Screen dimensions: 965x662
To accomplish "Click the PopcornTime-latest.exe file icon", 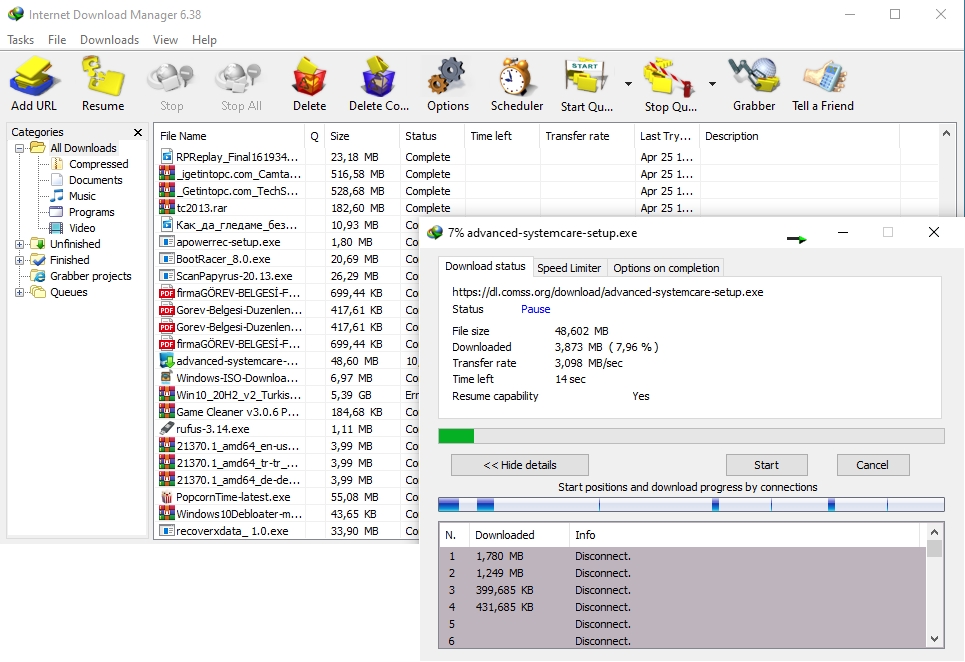I will pyautogui.click(x=166, y=497).
